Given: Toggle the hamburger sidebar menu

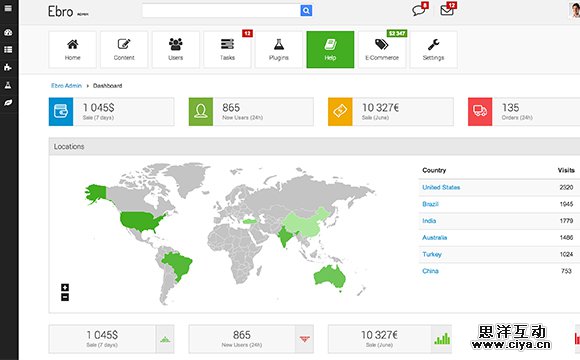Looking at the screenshot, I should 8,8.
